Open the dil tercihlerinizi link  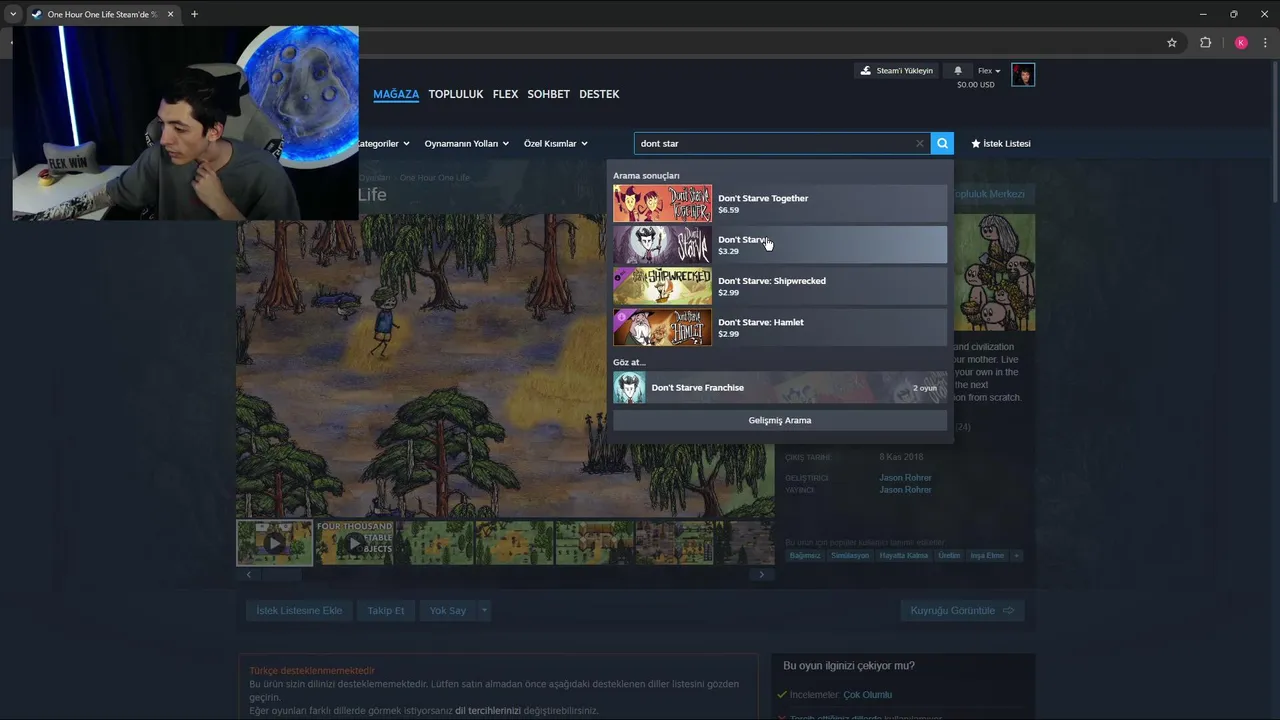(488, 711)
